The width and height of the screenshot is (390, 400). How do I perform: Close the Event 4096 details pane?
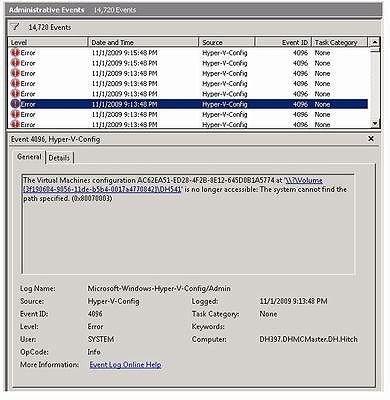pyautogui.click(x=371, y=139)
